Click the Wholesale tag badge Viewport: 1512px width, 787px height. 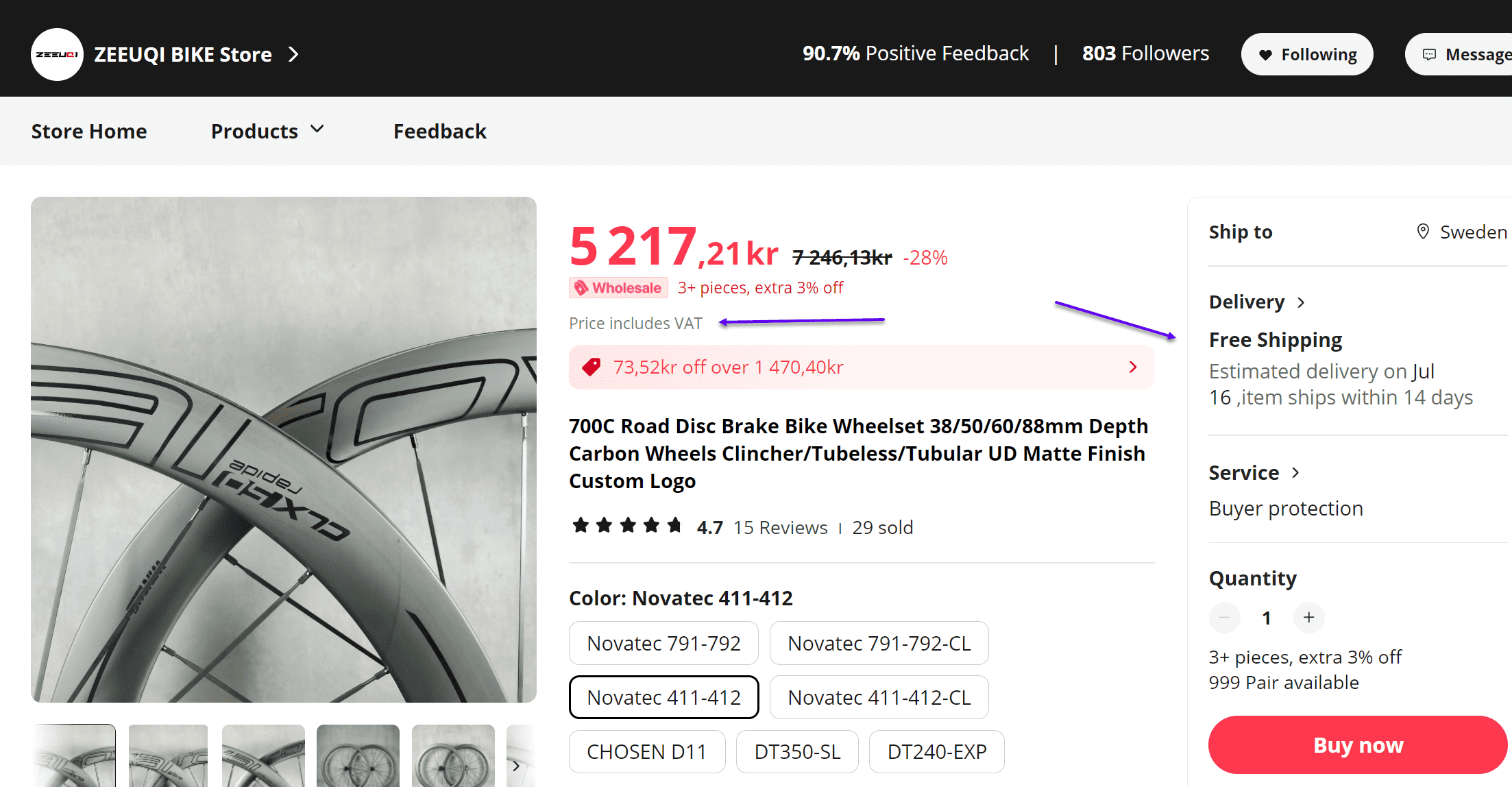(618, 288)
